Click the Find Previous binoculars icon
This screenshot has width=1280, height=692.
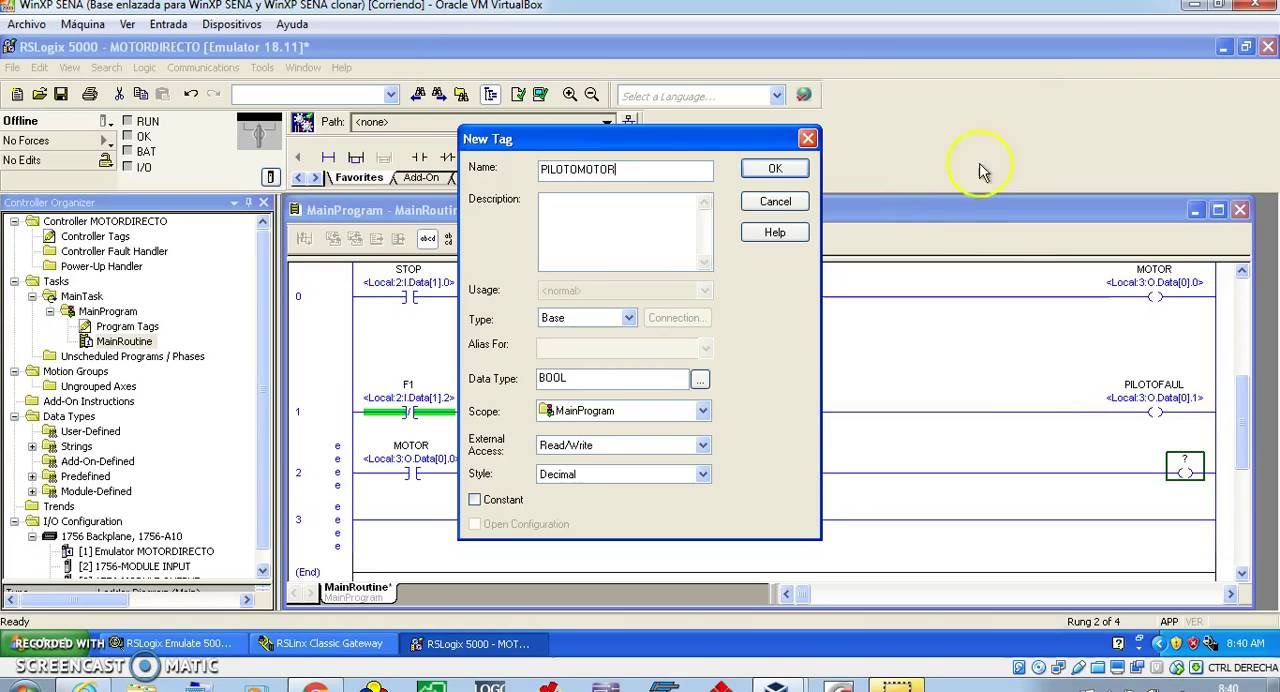tap(418, 94)
